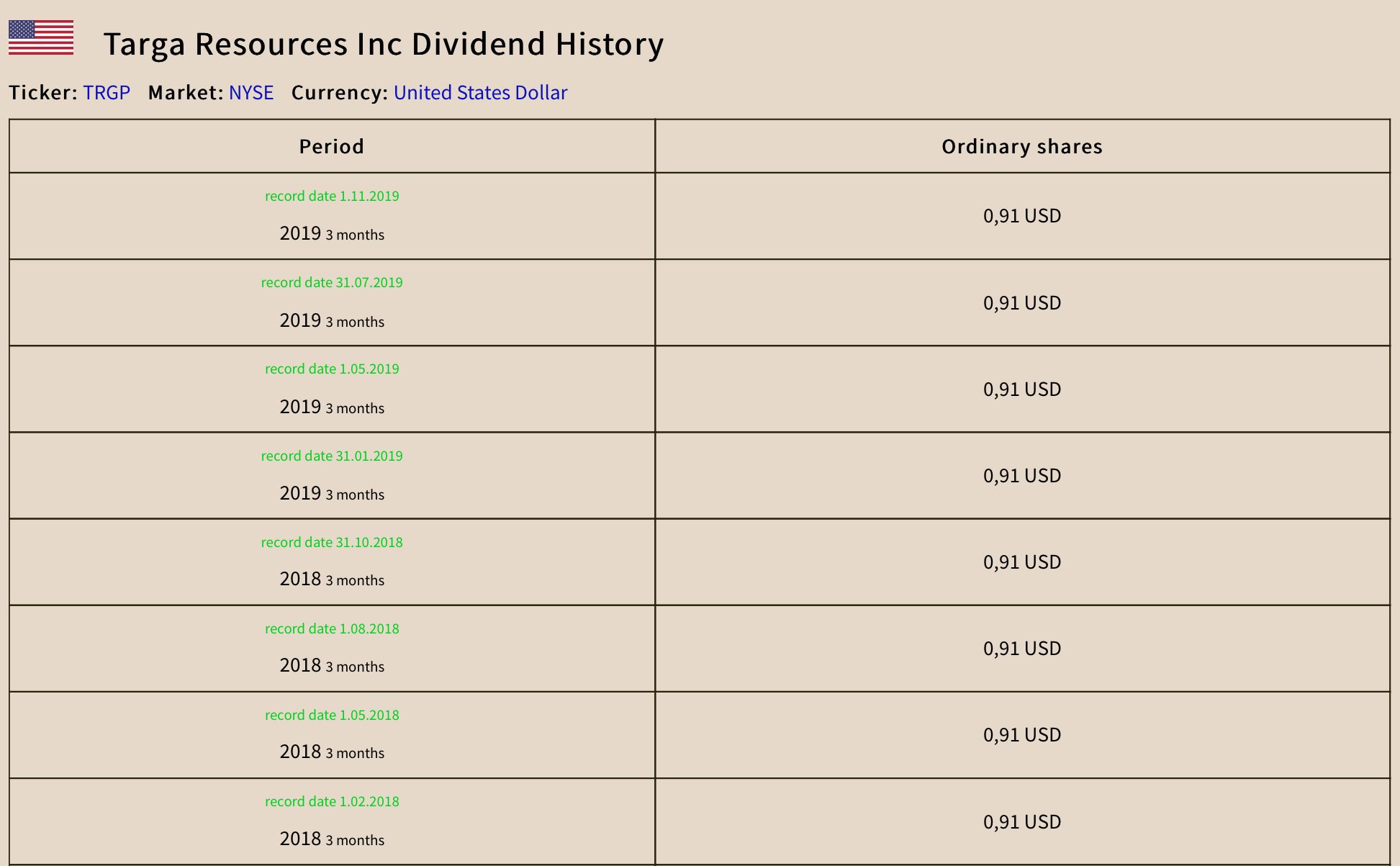Select record date 31.07.2019 text
Viewport: 1400px width, 866px height.
[x=332, y=283]
